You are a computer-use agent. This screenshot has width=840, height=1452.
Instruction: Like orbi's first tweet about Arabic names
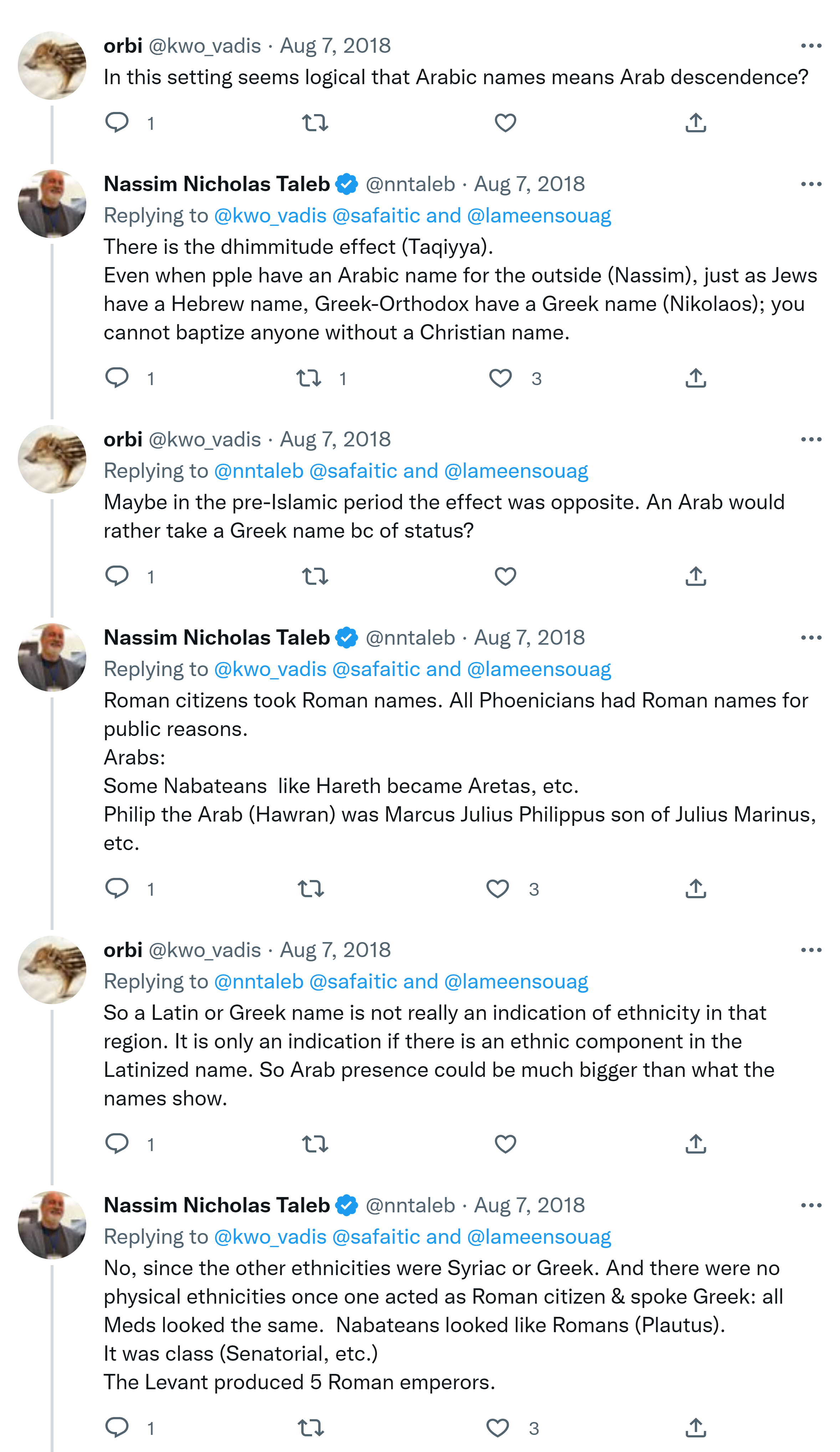(x=505, y=123)
